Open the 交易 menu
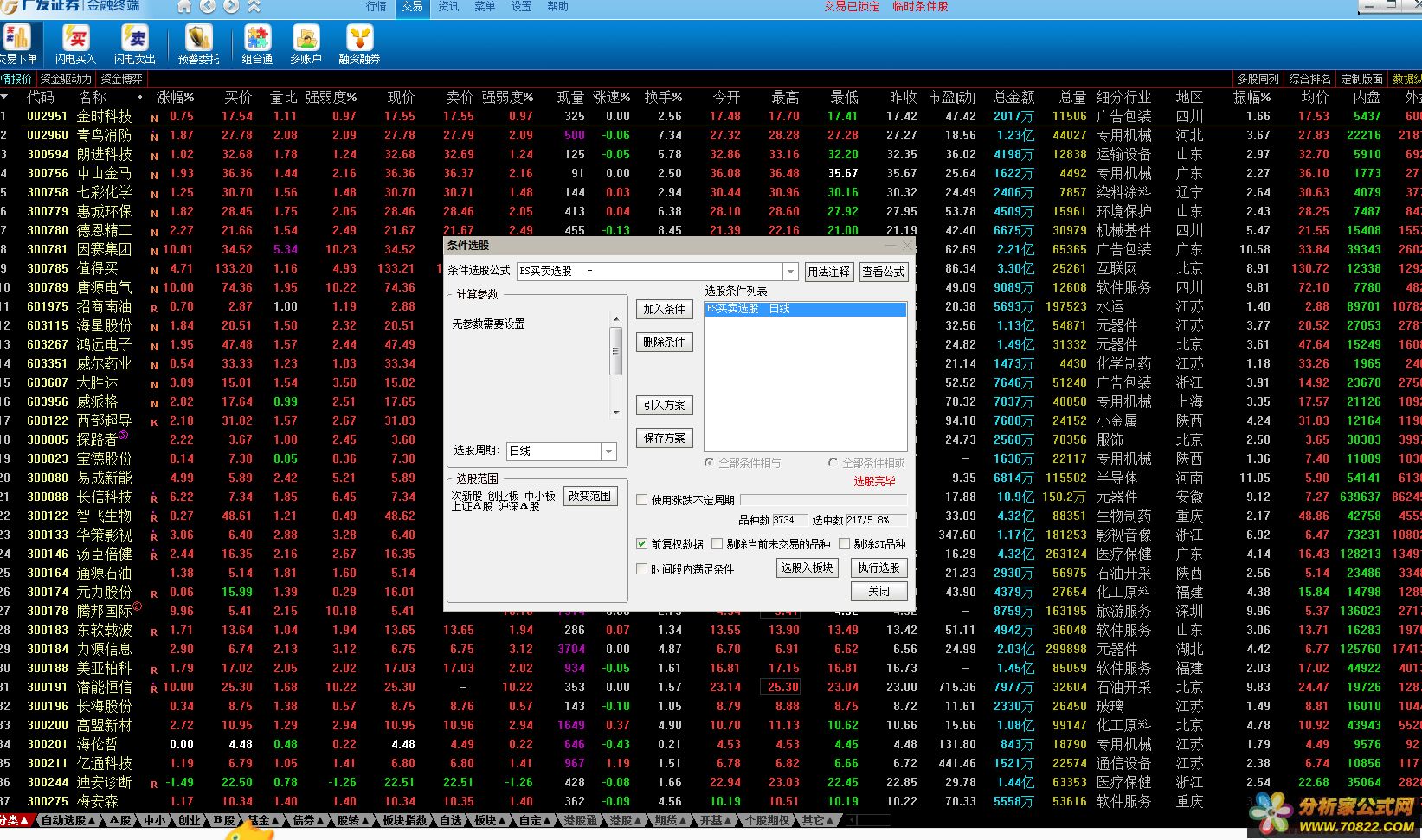This screenshot has height=840, width=1422. pyautogui.click(x=412, y=6)
